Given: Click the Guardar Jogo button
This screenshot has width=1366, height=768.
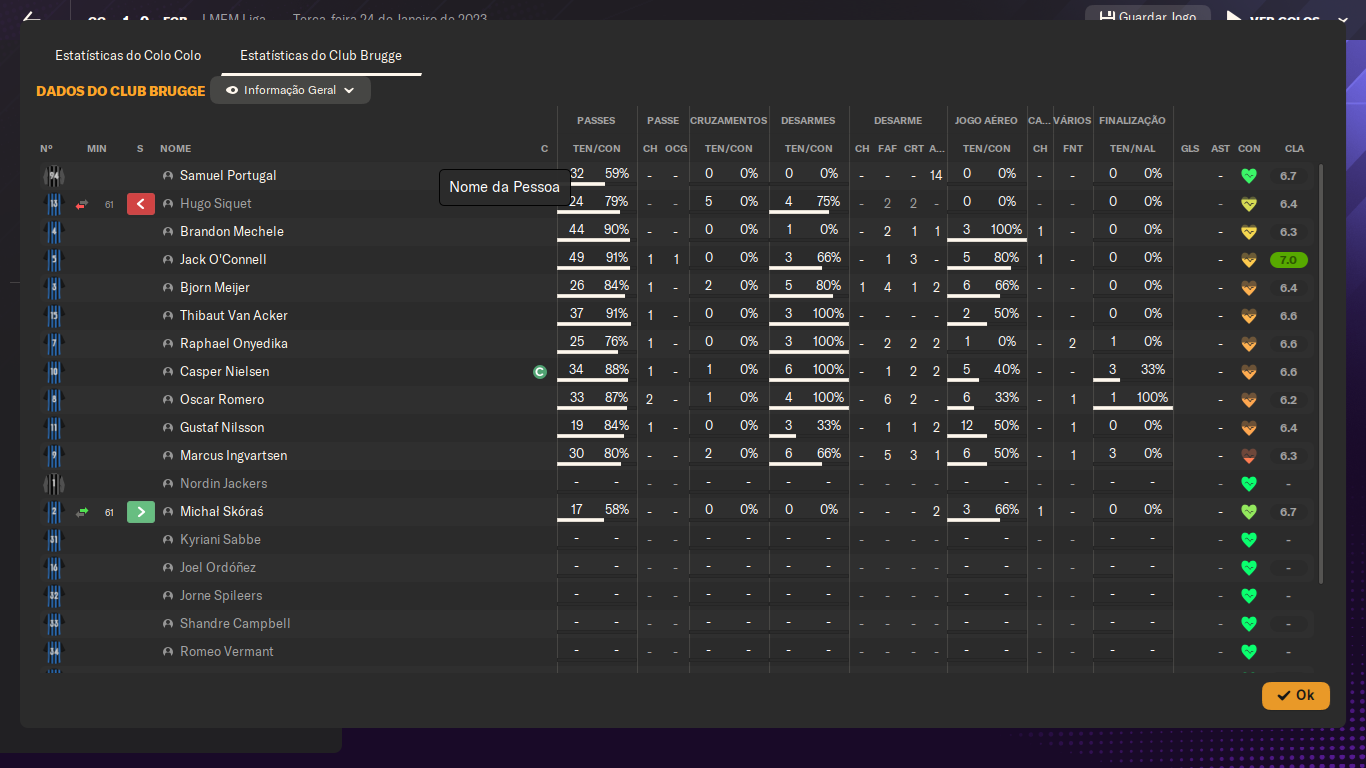Looking at the screenshot, I should click(x=1147, y=17).
